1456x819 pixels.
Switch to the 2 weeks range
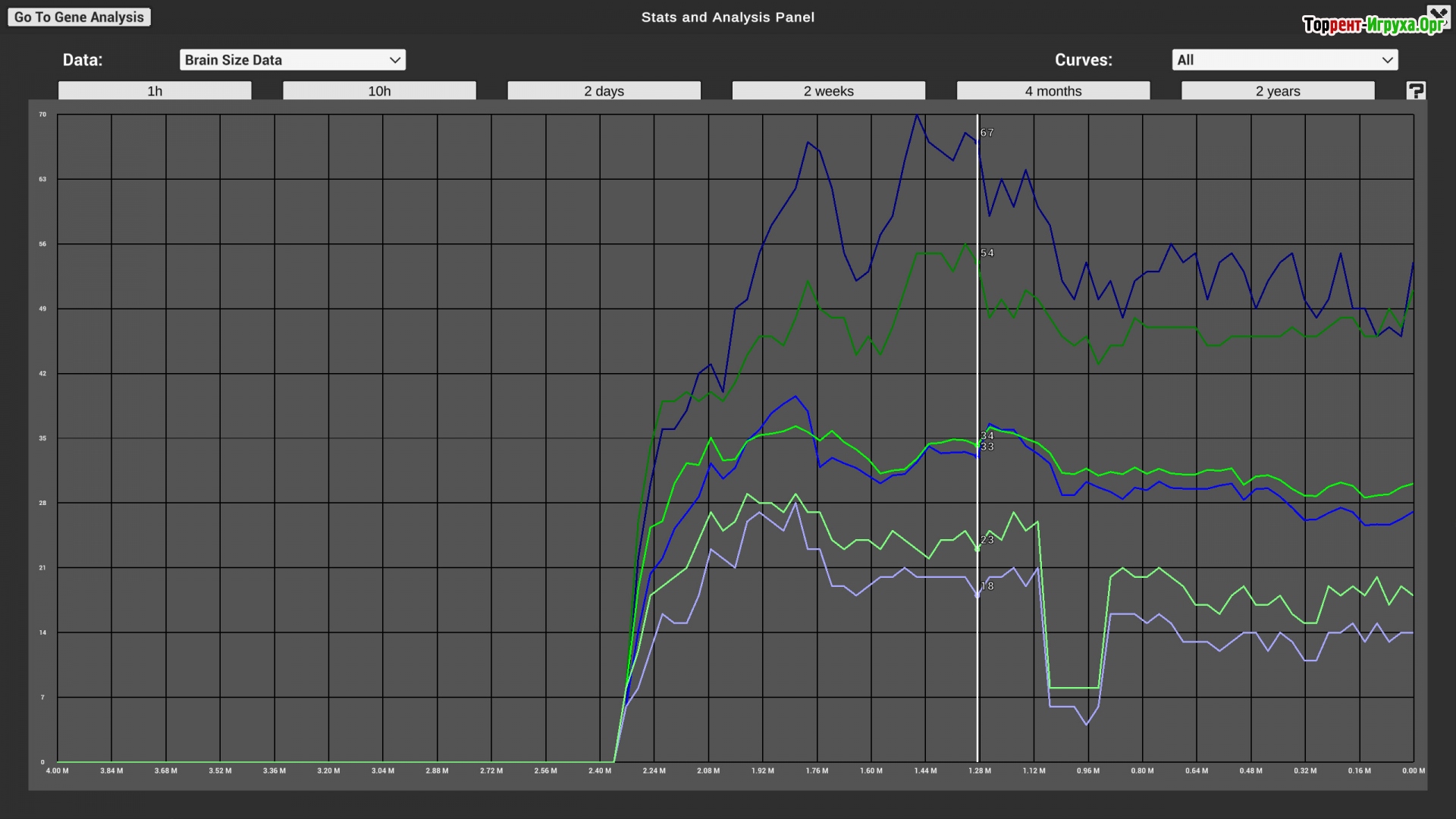[x=828, y=91]
